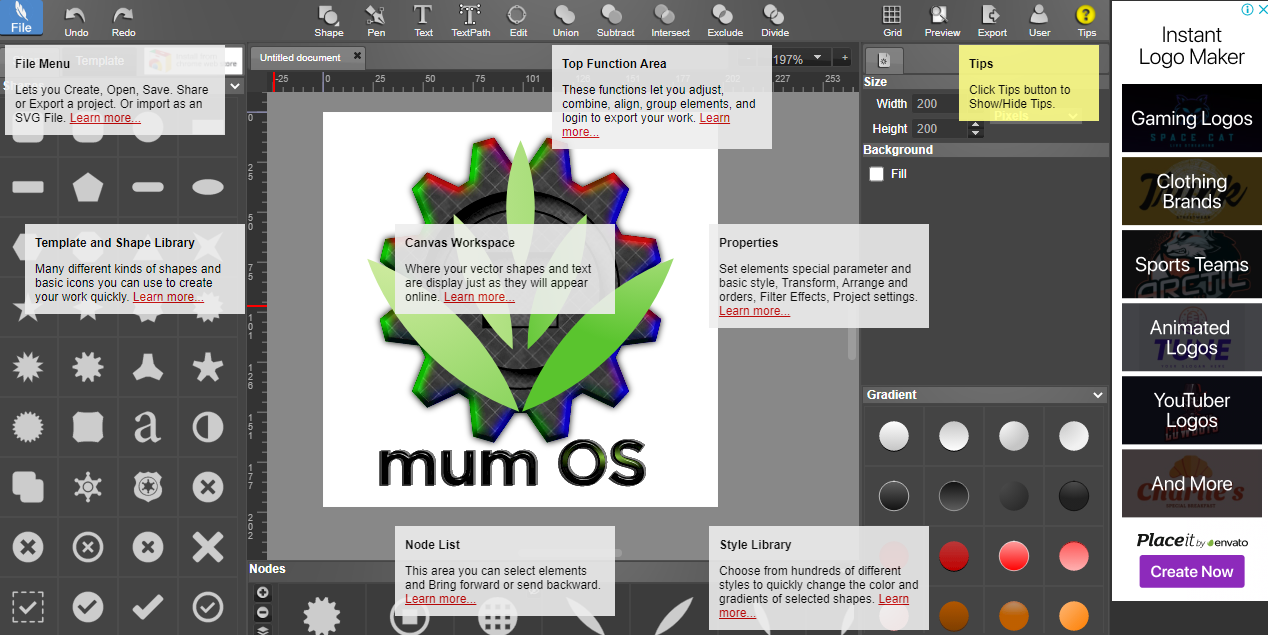Select the Shape tool
The height and width of the screenshot is (635, 1268).
(328, 20)
